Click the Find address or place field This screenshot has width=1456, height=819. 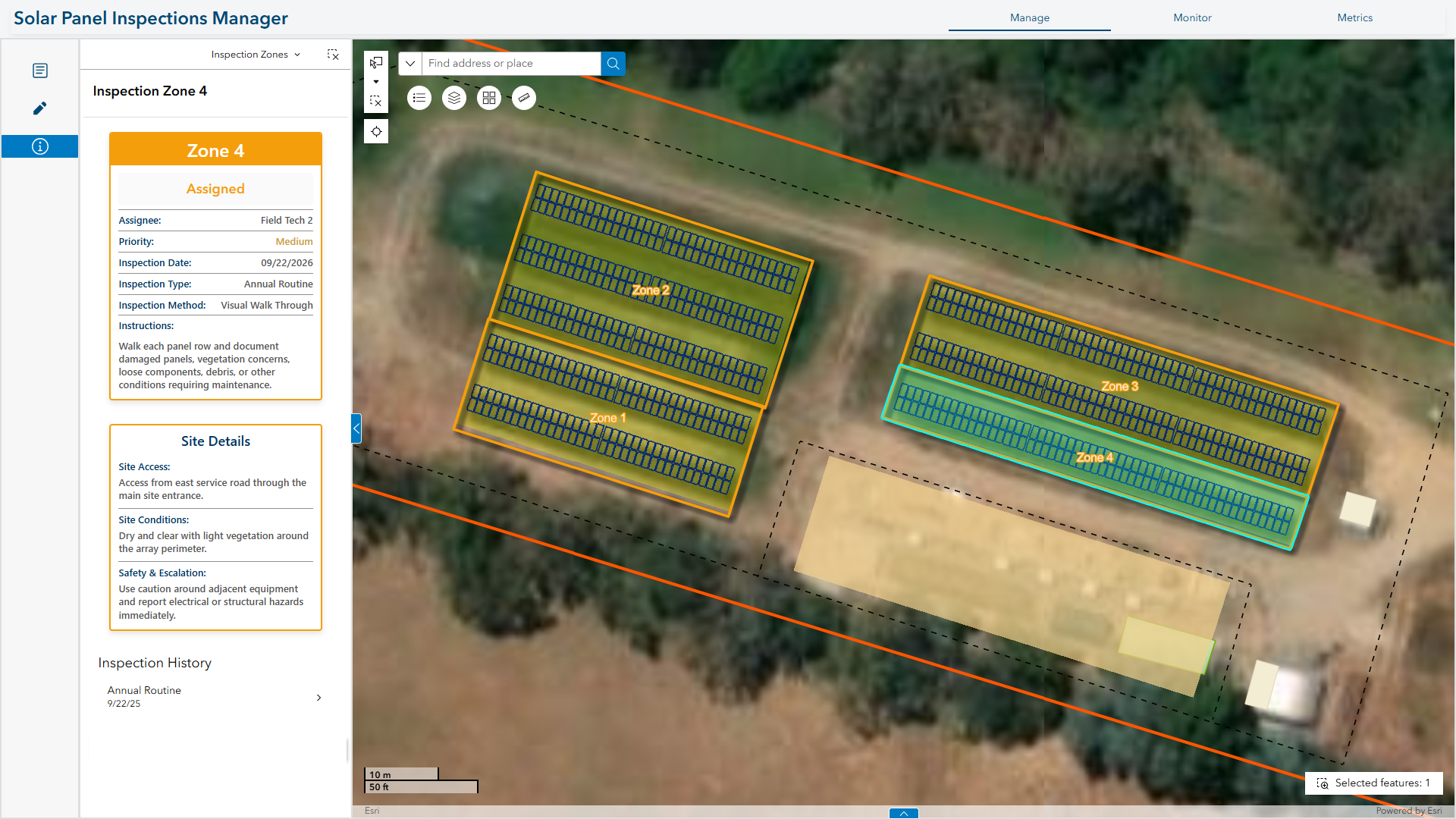[x=511, y=64]
